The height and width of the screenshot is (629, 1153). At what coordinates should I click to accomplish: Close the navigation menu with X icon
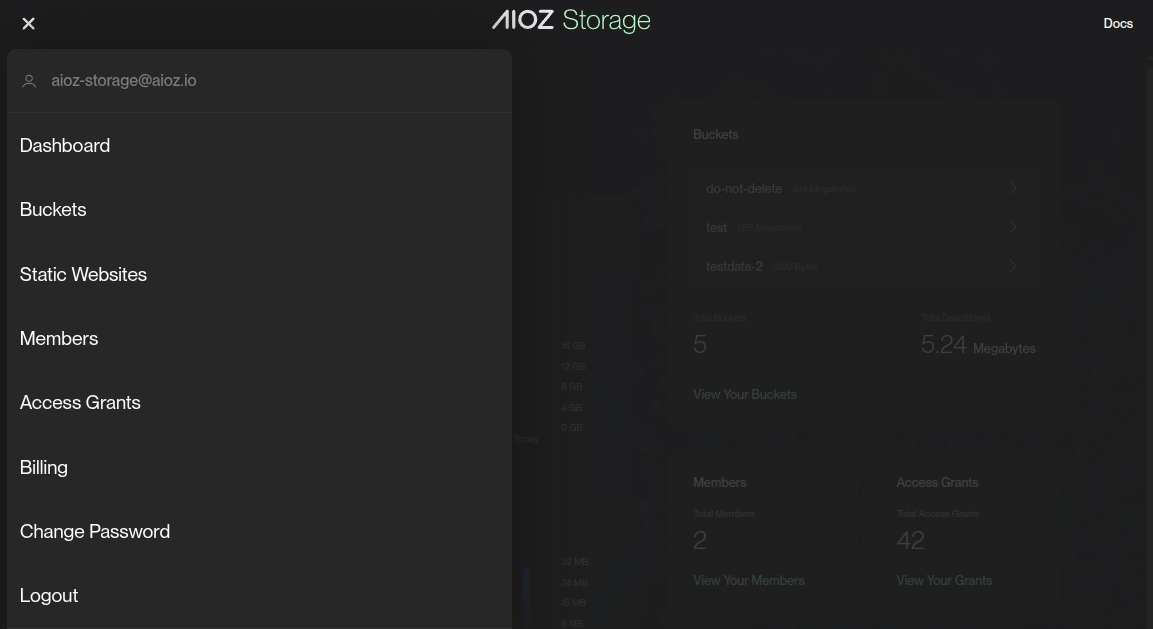tap(28, 23)
